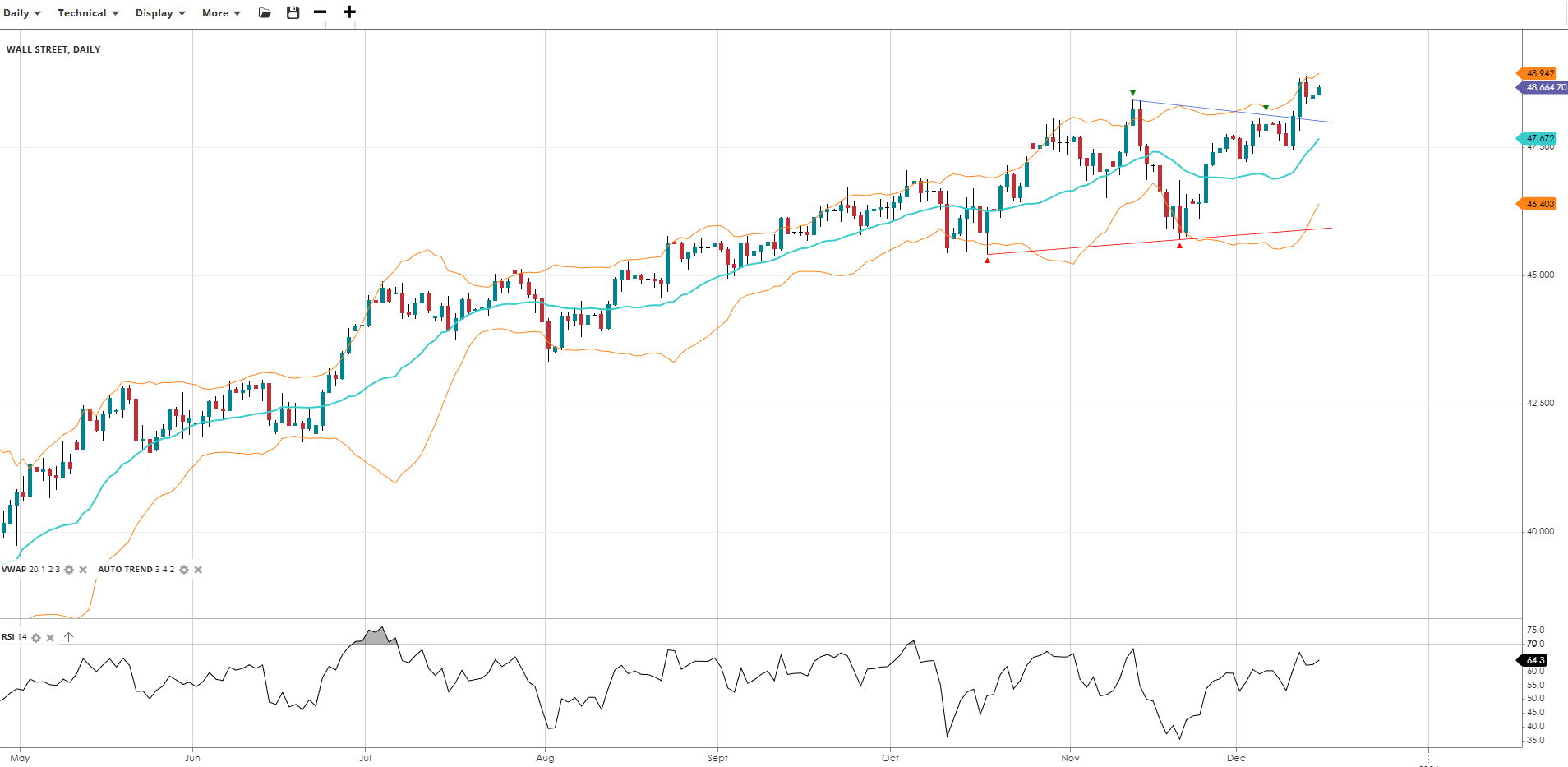The width and height of the screenshot is (1568, 767).
Task: Zoom in using the plus icon
Action: 349,12
